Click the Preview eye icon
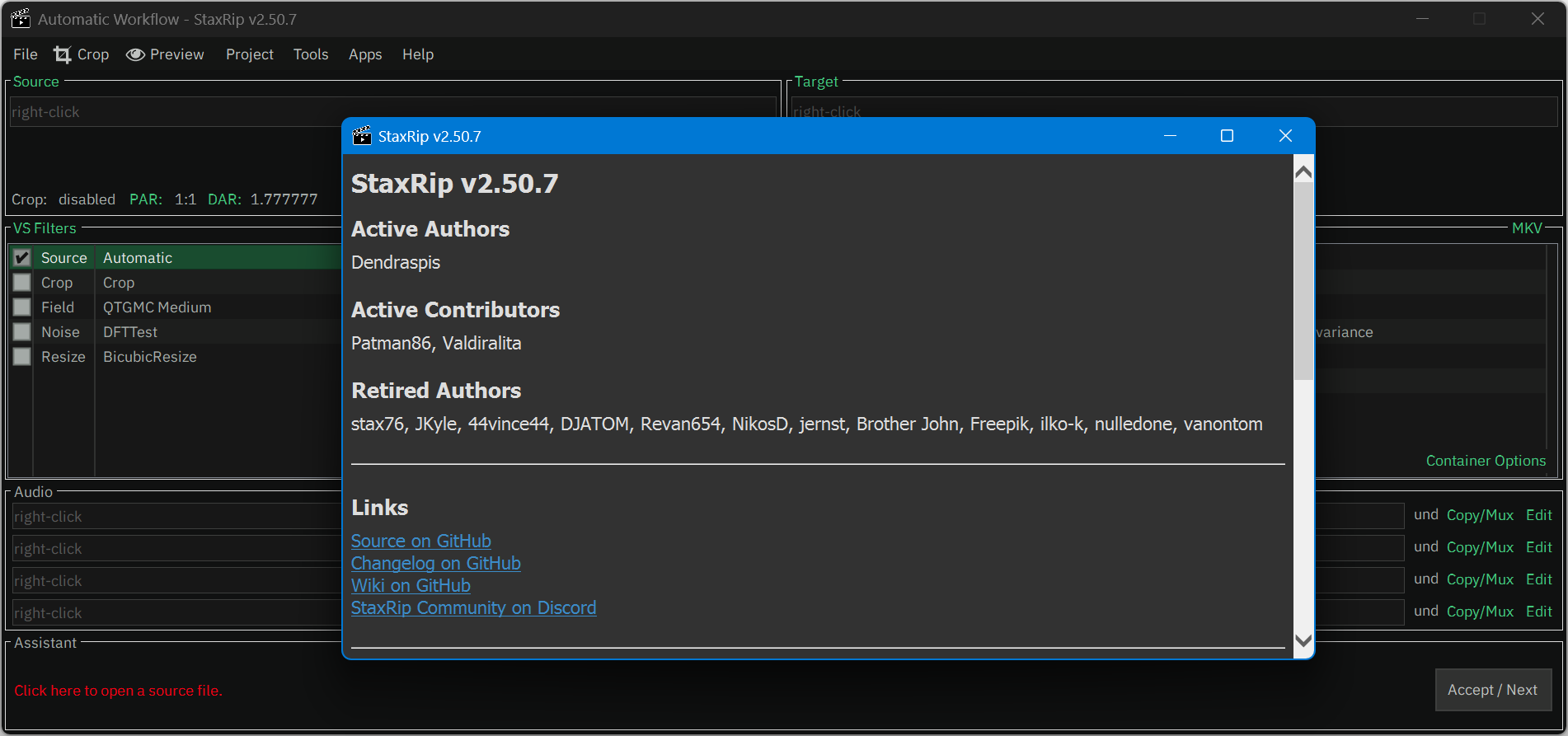The width and height of the screenshot is (1568, 736). click(135, 54)
